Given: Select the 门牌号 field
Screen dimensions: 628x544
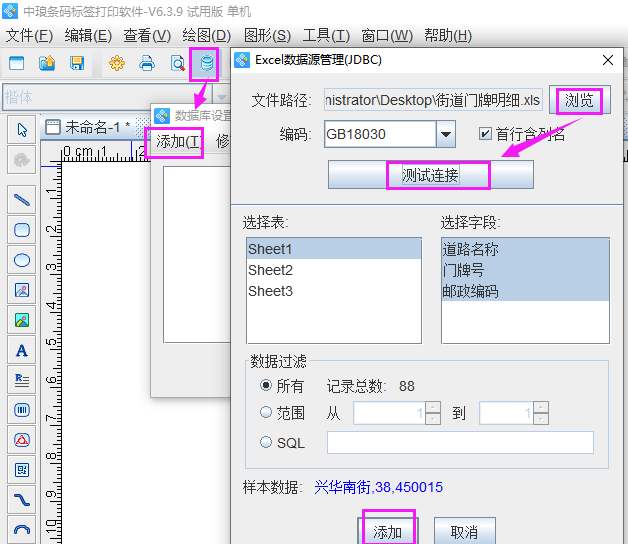Looking at the screenshot, I should point(525,270).
